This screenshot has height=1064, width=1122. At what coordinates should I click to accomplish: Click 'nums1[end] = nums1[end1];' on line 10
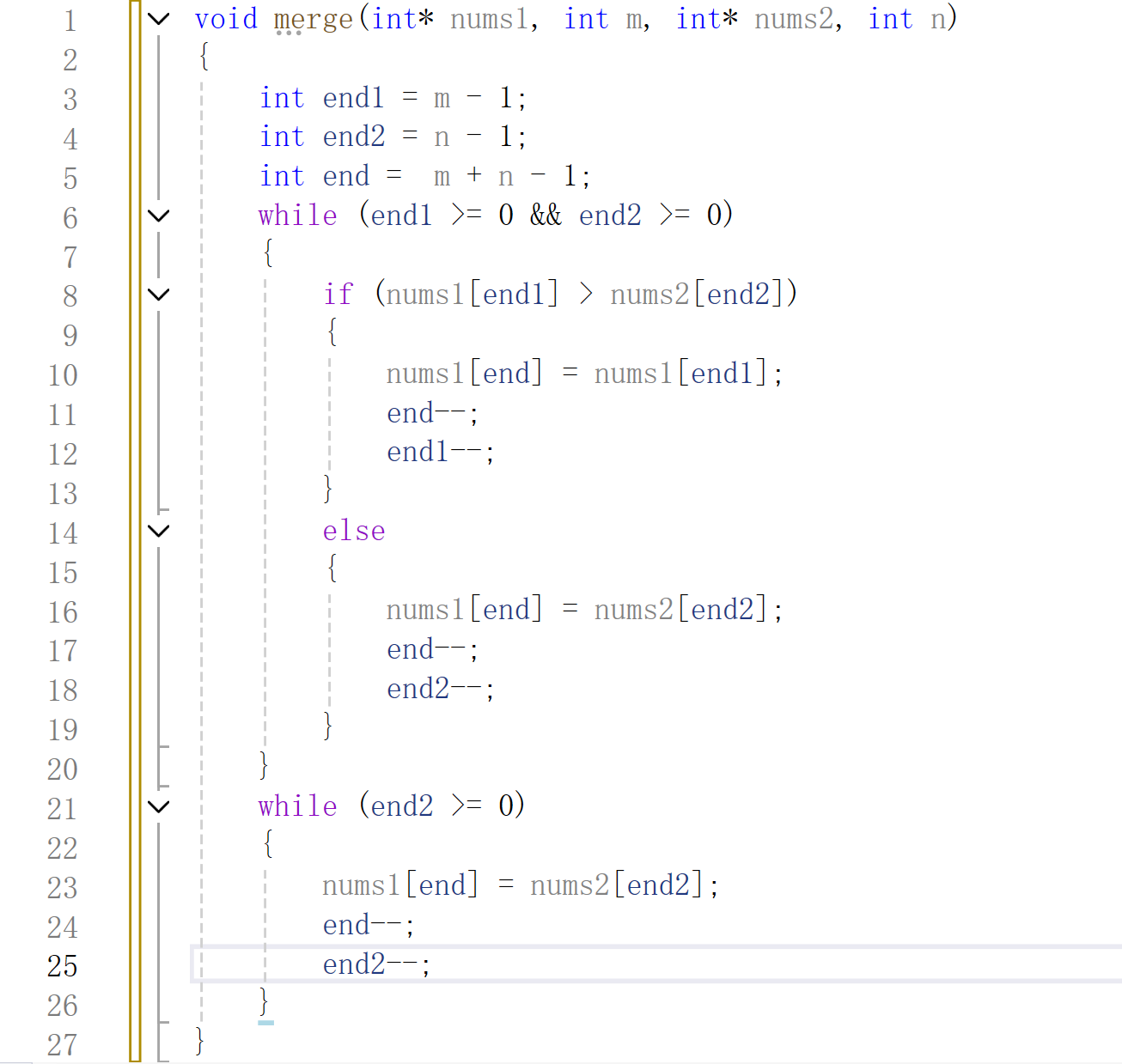(x=584, y=373)
